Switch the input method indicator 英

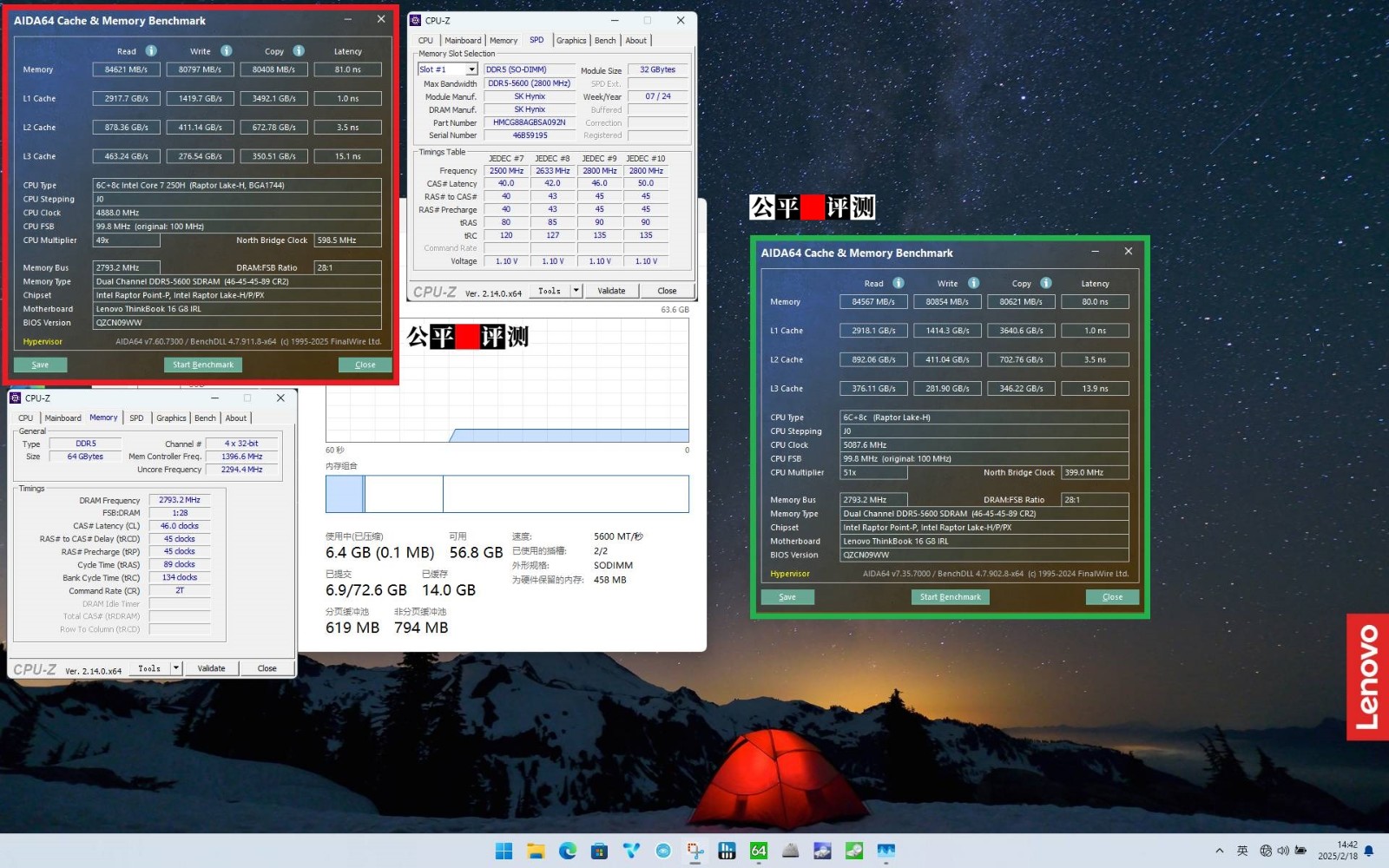click(x=1242, y=851)
